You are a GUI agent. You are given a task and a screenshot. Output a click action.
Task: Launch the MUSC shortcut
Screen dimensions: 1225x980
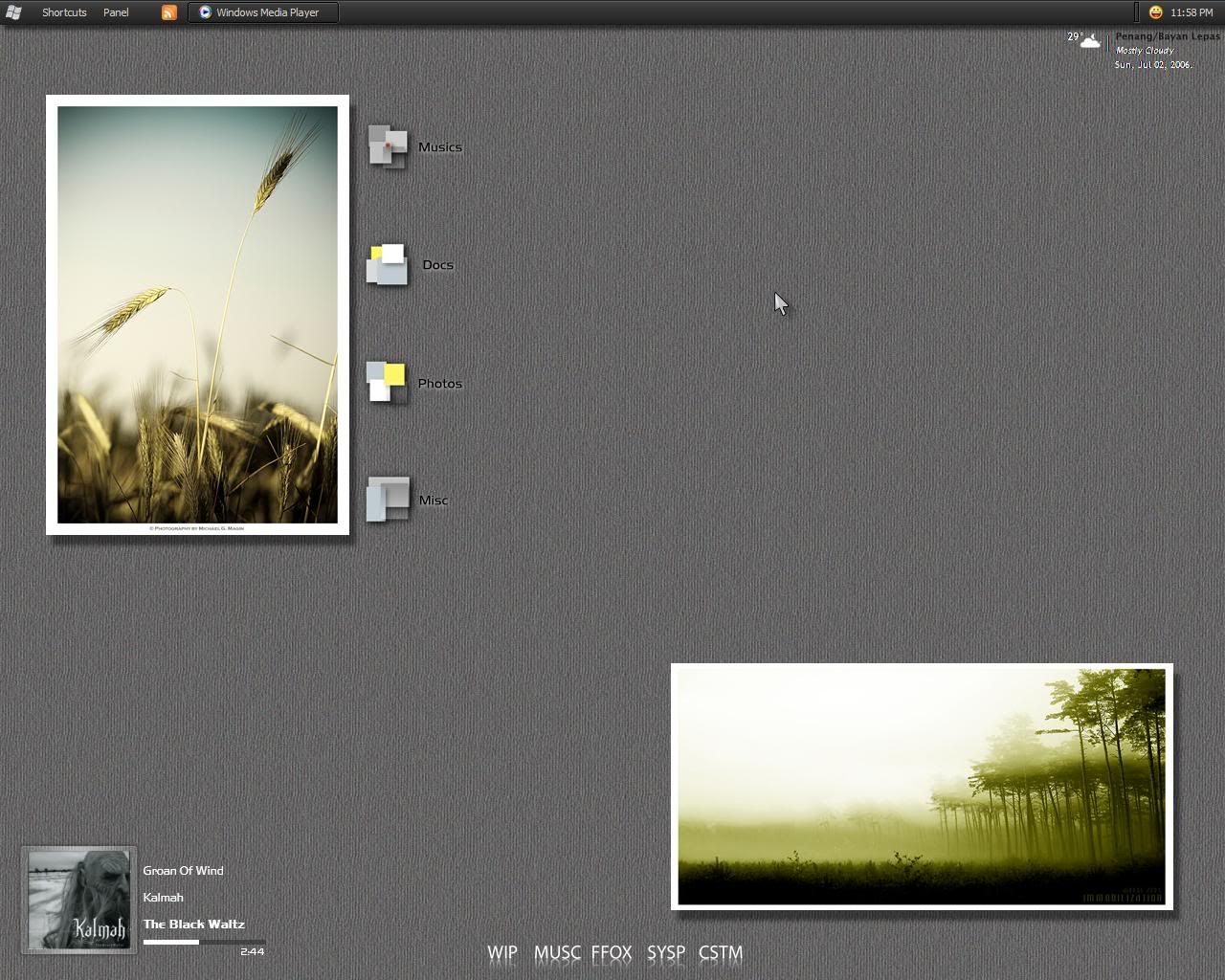557,952
